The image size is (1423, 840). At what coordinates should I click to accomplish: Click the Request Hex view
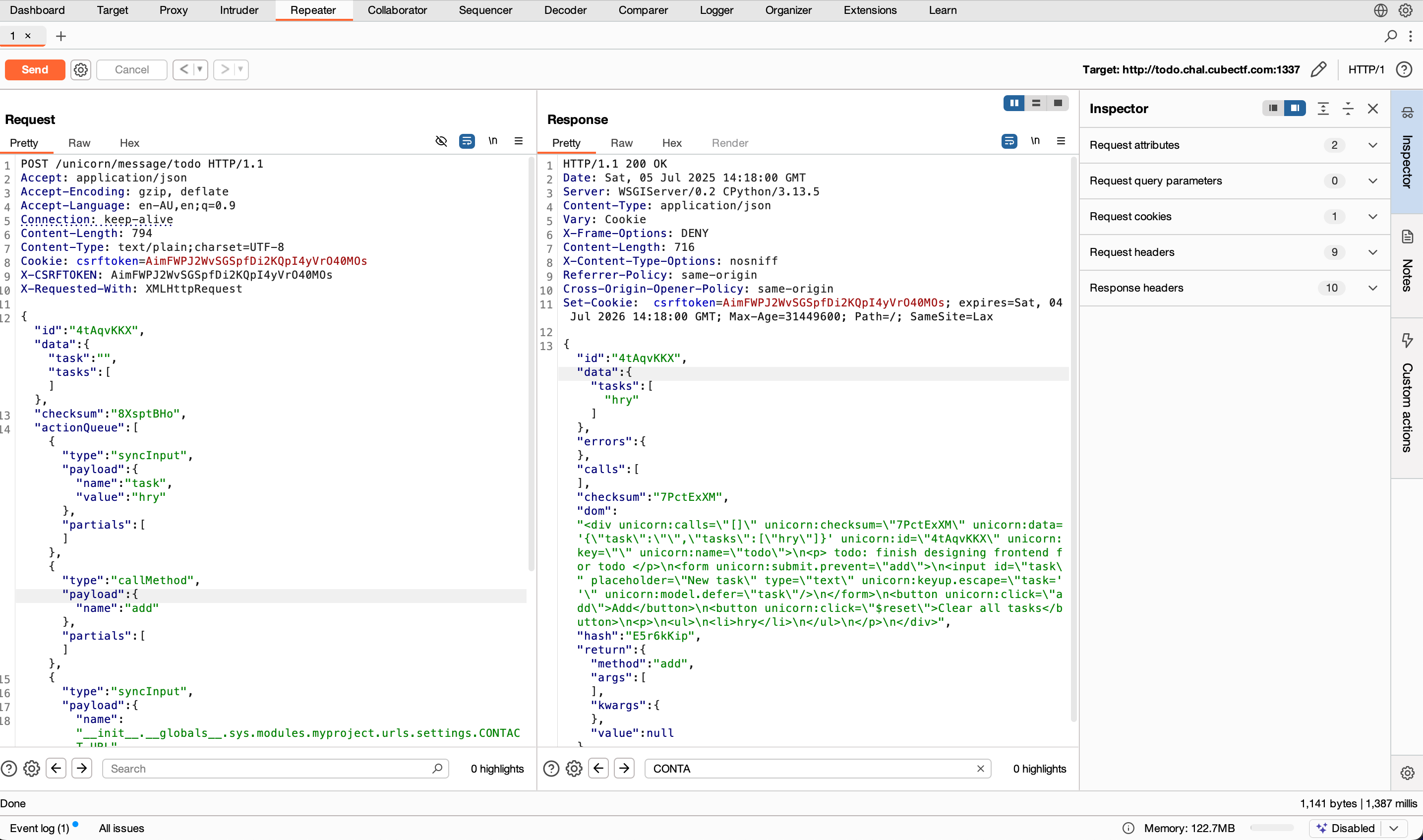[129, 143]
